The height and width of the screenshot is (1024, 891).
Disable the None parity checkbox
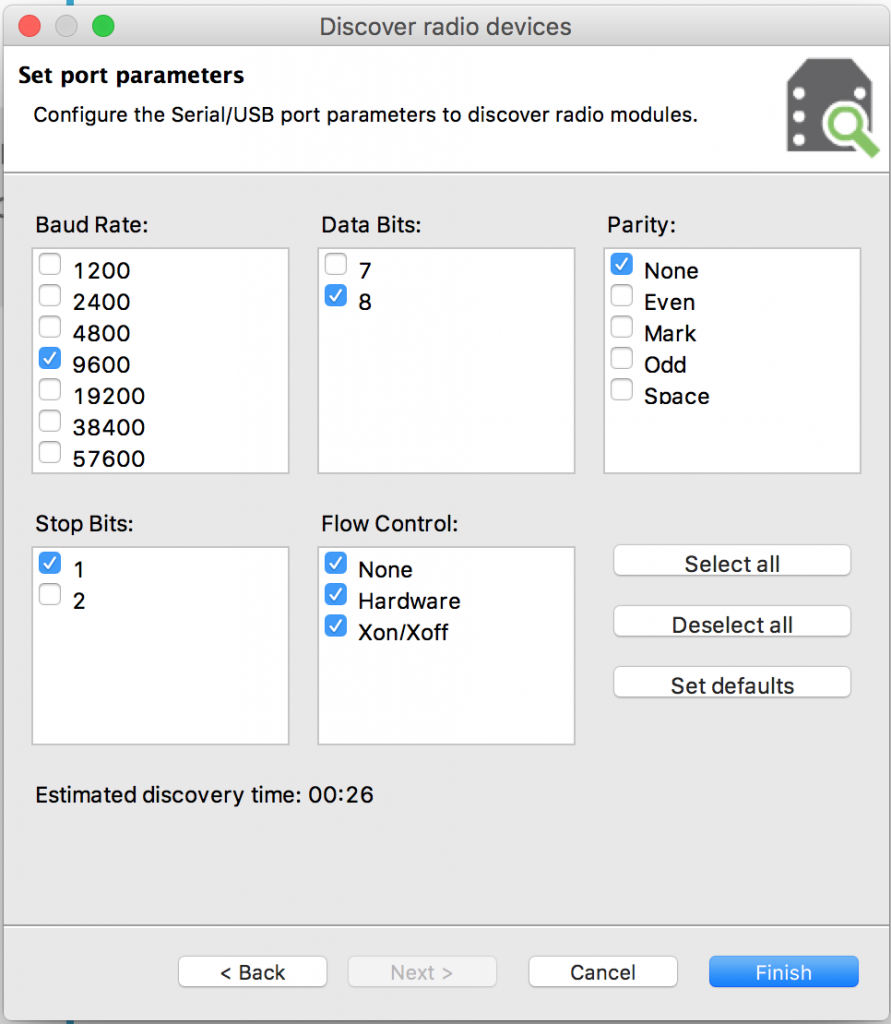(x=621, y=264)
